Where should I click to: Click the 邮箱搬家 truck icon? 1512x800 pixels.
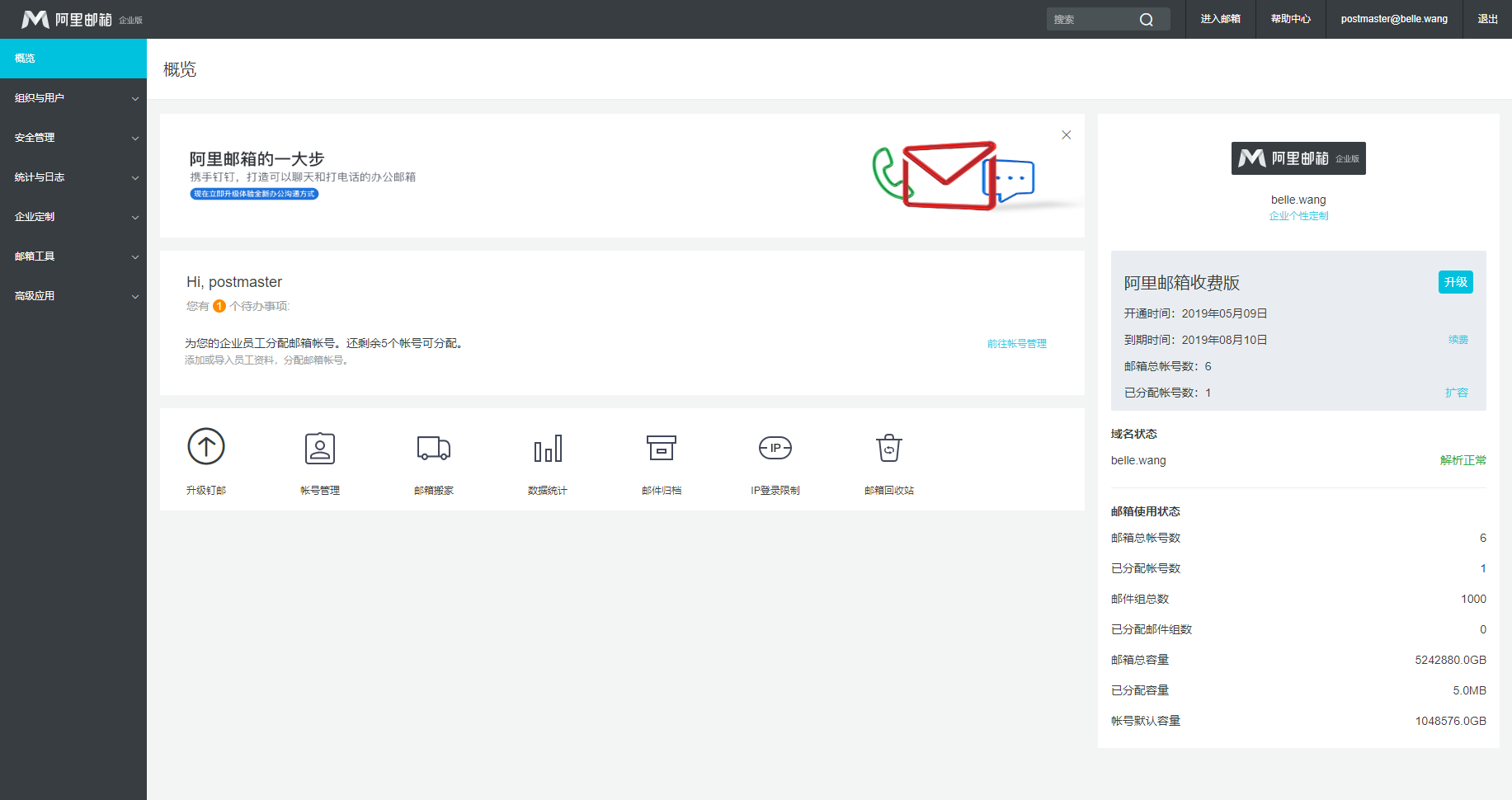(433, 448)
